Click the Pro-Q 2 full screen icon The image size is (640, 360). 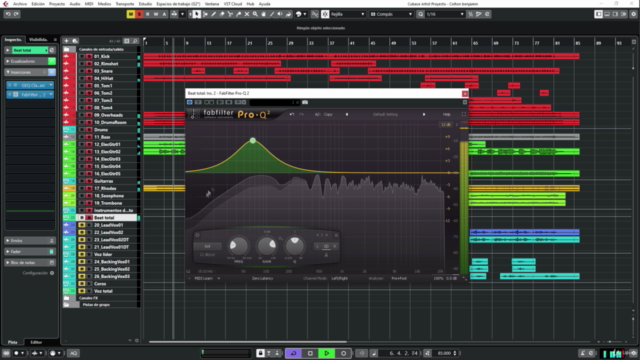(x=464, y=114)
